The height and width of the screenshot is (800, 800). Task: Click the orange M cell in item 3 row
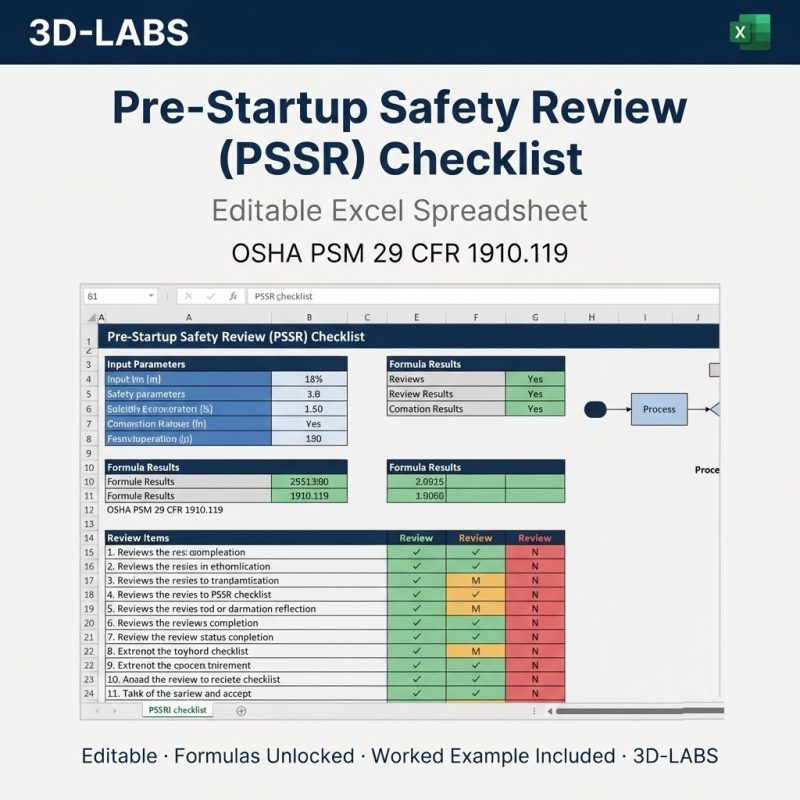tap(476, 581)
